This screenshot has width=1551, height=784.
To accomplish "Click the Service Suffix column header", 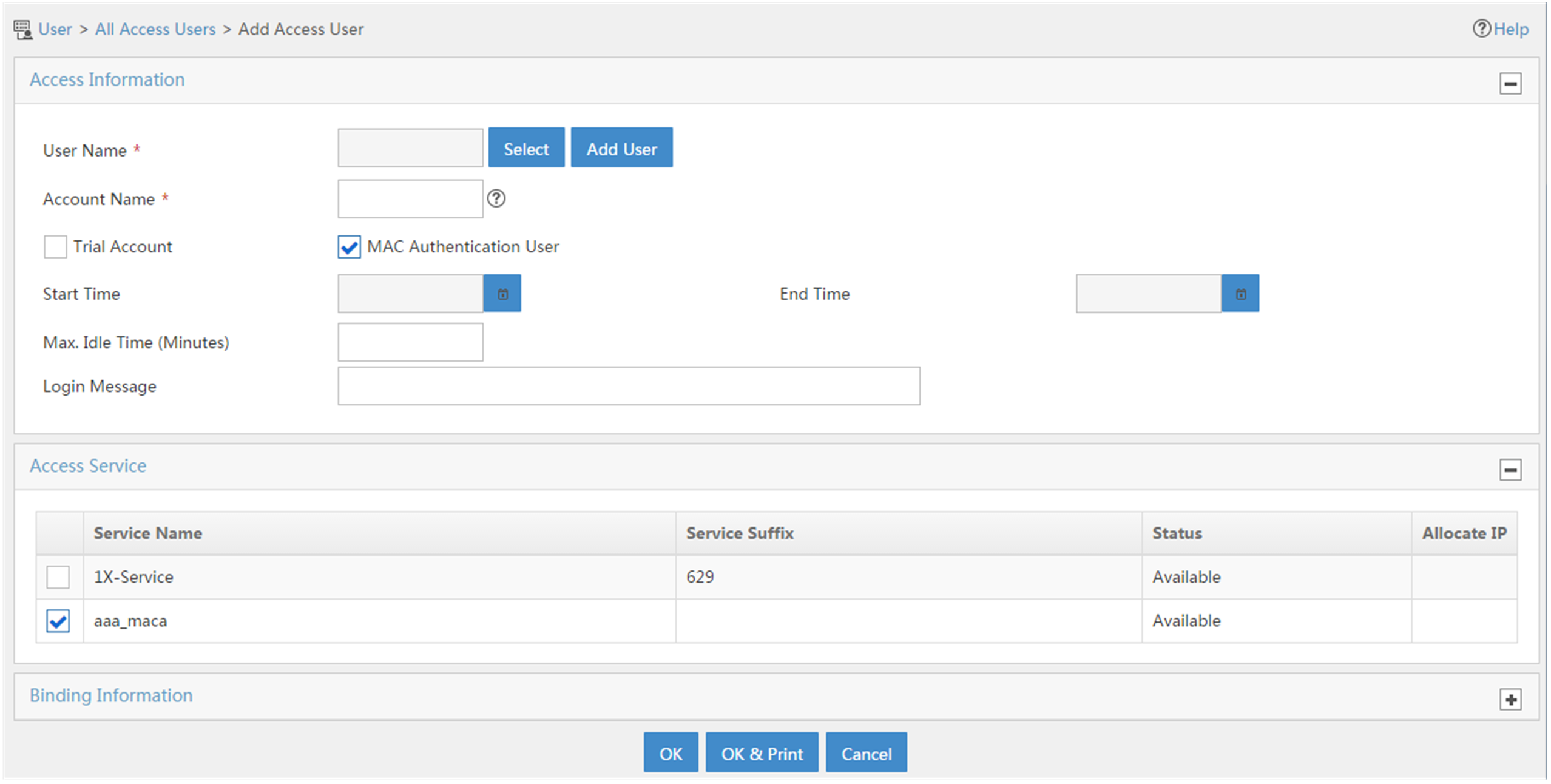I will coord(909,533).
